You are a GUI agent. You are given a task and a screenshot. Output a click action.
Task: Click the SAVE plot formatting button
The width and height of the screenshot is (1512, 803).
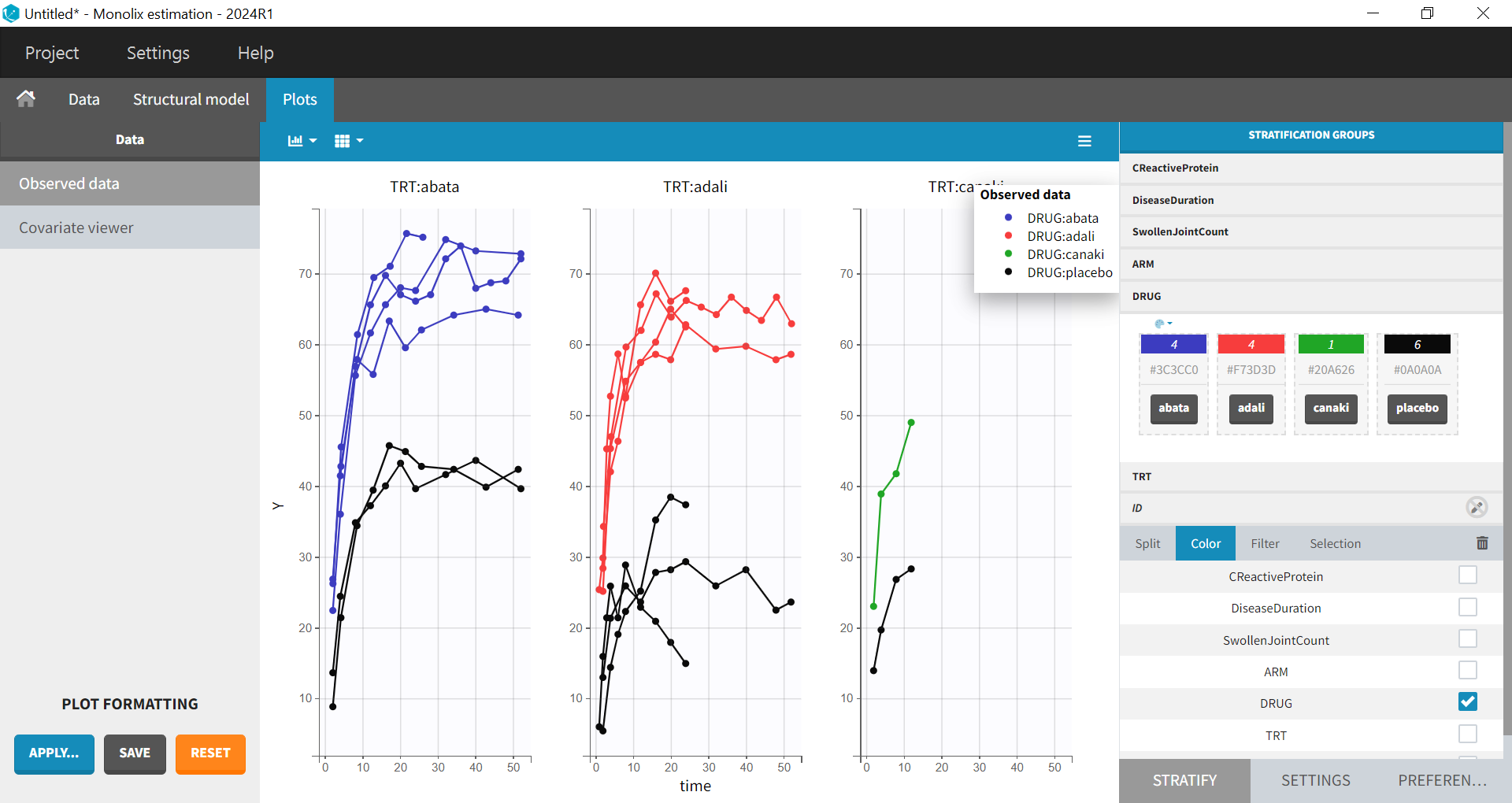135,753
